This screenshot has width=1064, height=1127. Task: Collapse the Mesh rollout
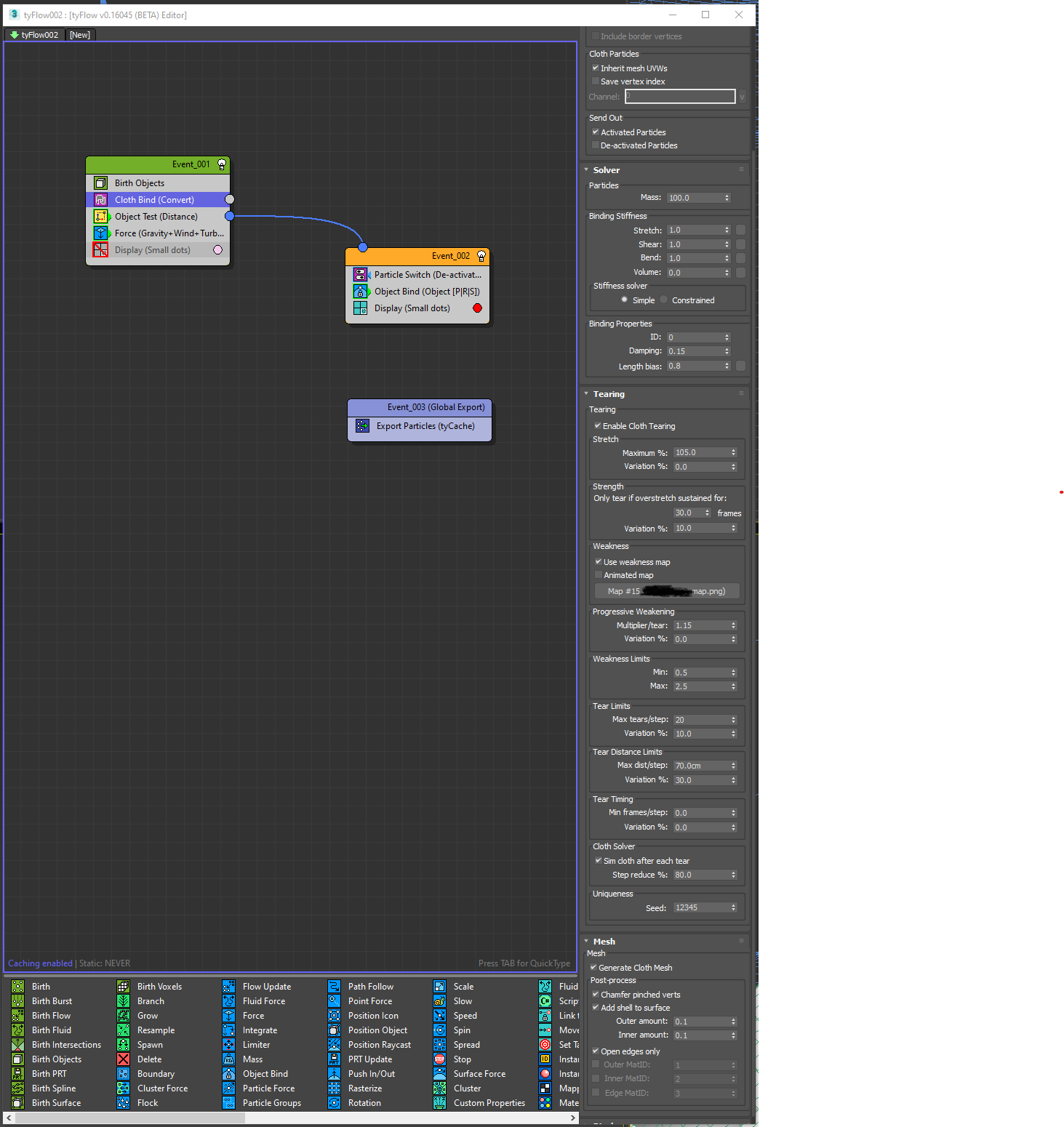[x=587, y=942]
